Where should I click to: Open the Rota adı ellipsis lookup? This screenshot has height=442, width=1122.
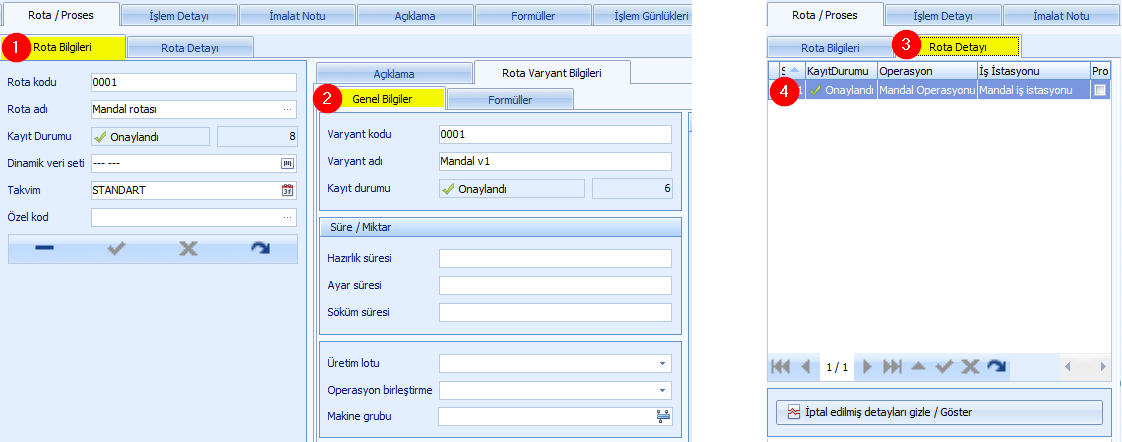[288, 110]
